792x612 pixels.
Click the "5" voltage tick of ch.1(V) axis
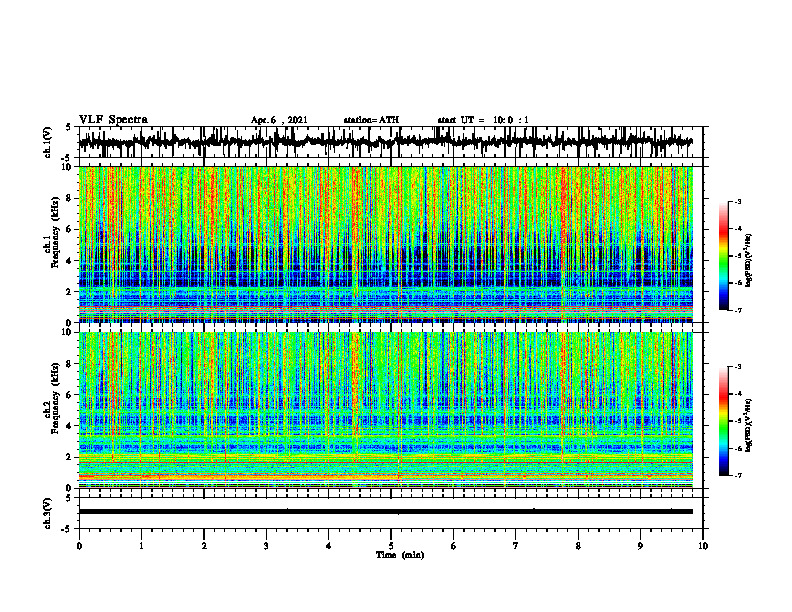point(69,128)
